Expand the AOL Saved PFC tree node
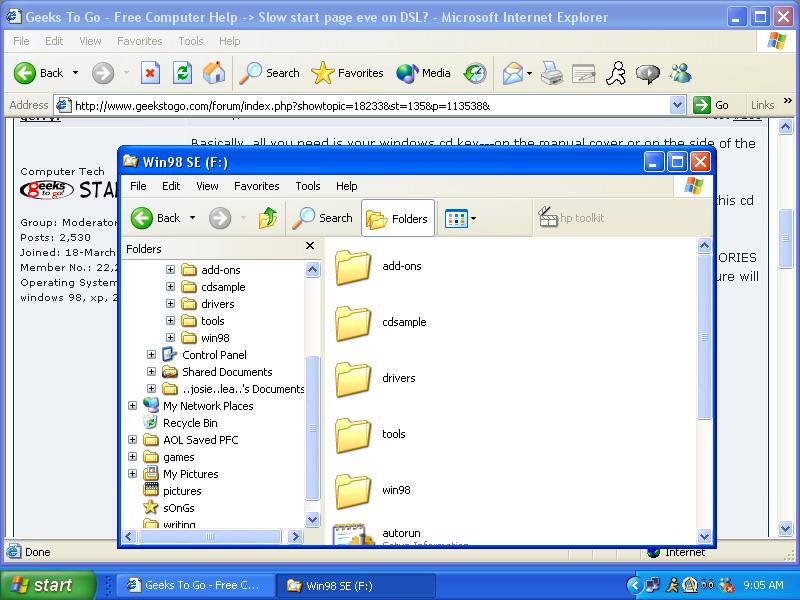The width and height of the screenshot is (800, 600). click(x=133, y=440)
